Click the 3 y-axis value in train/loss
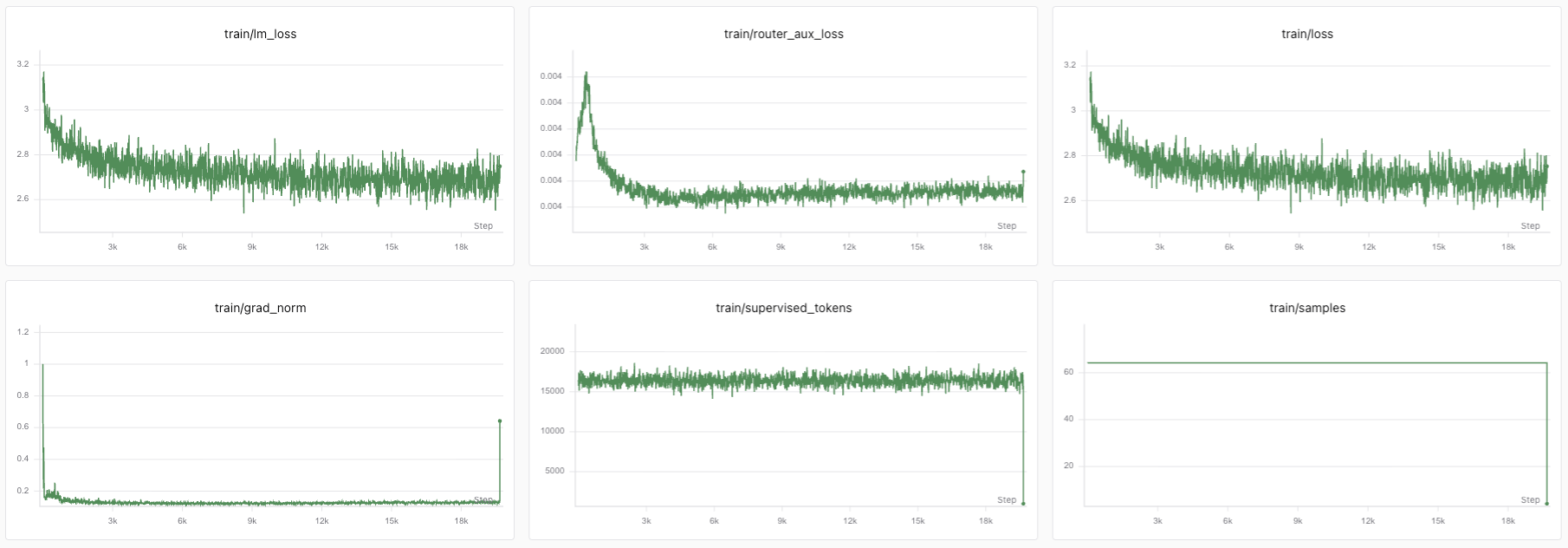The image size is (1568, 548). pos(1073,110)
